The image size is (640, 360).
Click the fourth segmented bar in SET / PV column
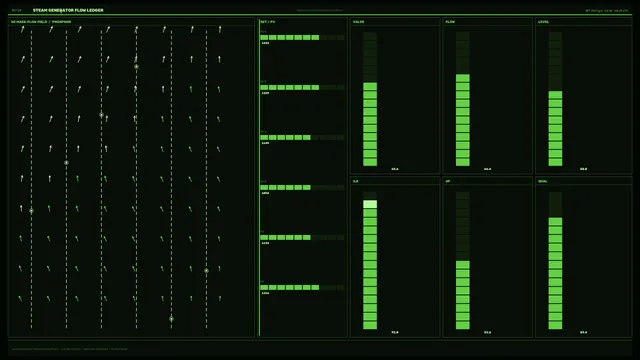[x=302, y=187]
